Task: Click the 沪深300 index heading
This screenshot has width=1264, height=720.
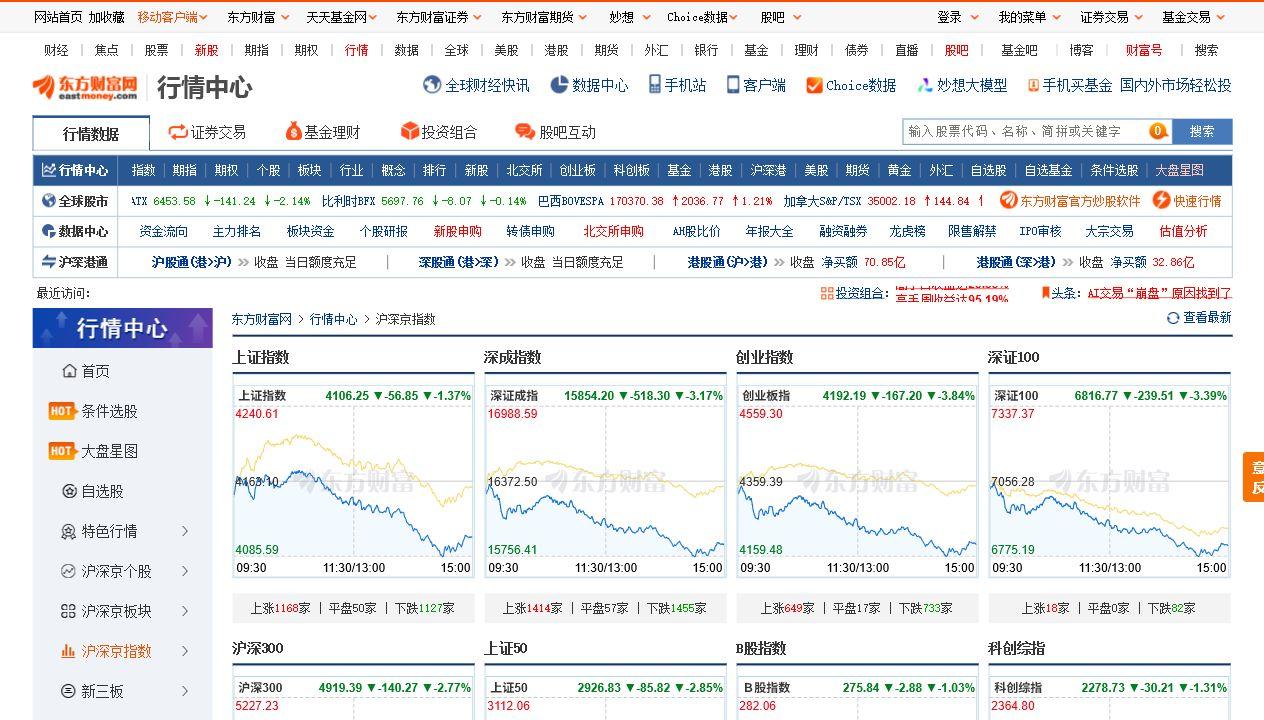Action: tap(258, 648)
